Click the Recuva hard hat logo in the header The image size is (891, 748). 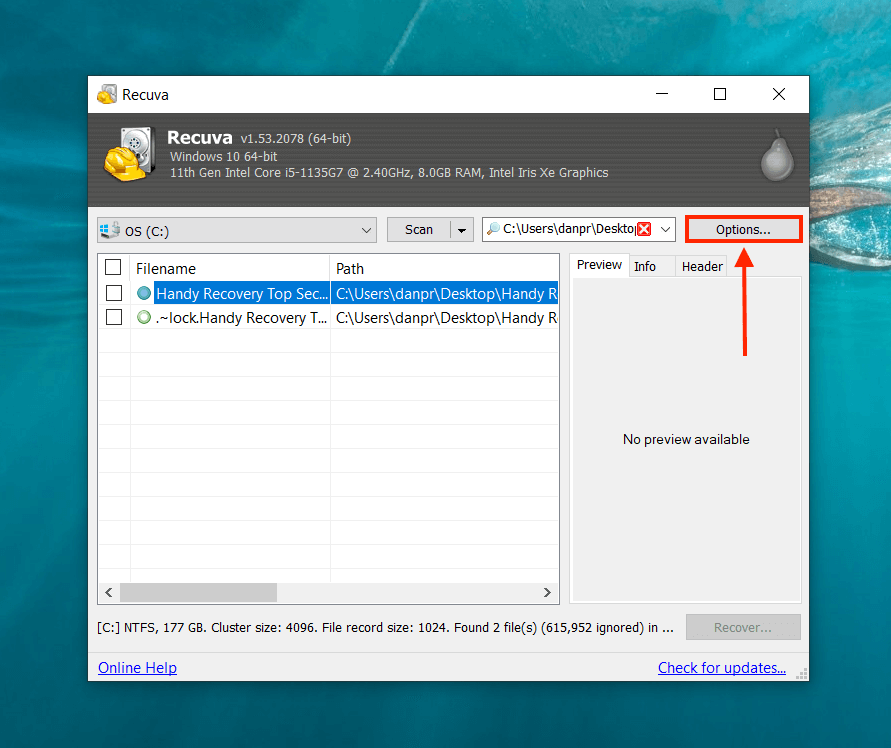pyautogui.click(x=130, y=154)
